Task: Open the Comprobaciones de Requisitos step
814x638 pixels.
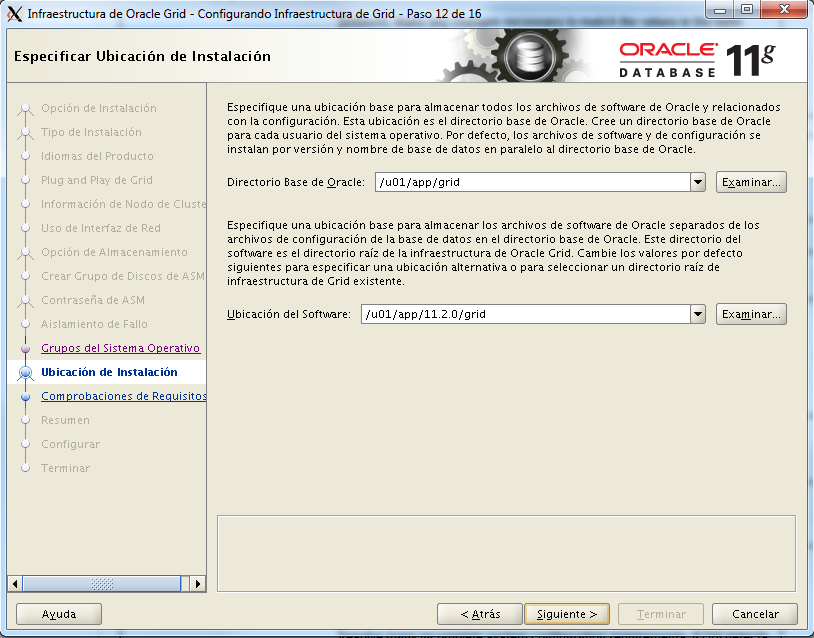Action: [x=124, y=396]
